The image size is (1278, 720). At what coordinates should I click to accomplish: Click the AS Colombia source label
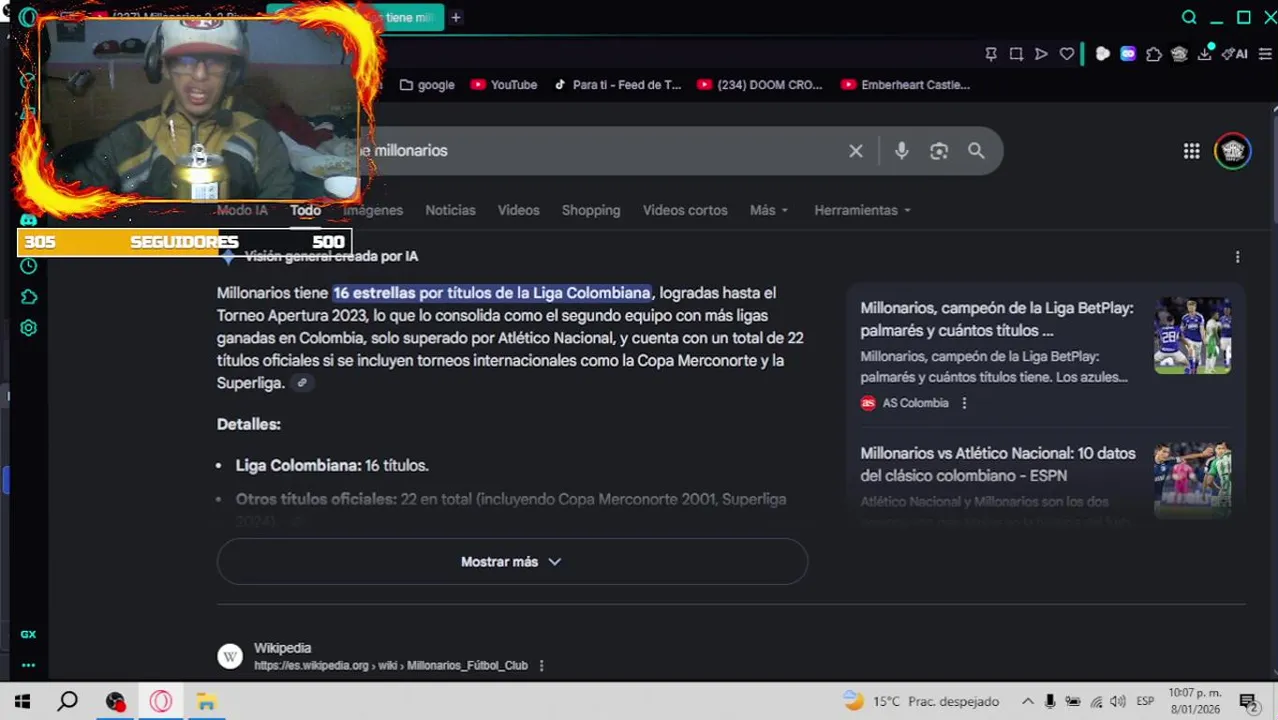click(x=915, y=403)
